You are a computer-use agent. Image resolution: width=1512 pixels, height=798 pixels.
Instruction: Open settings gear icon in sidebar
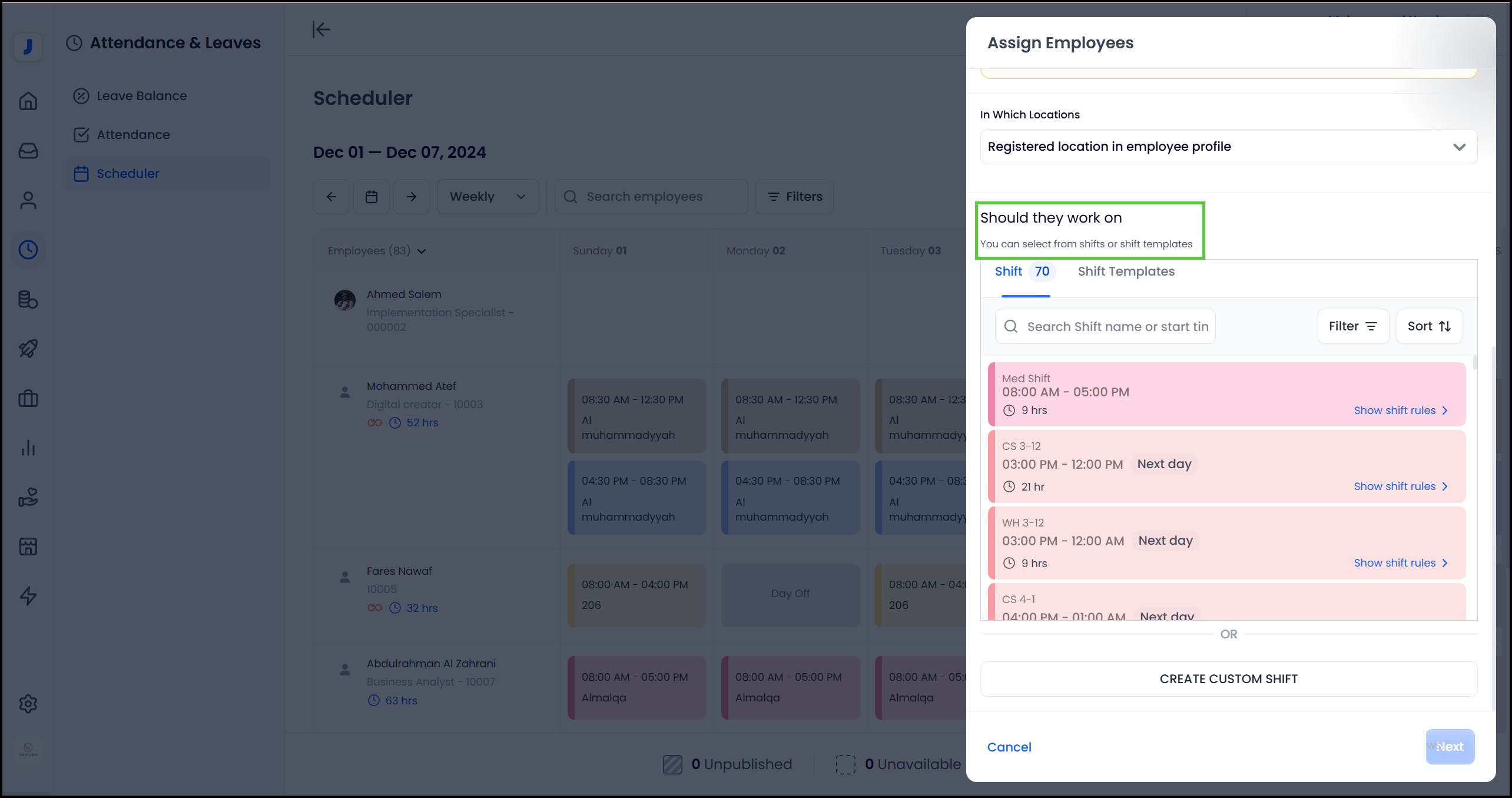click(28, 703)
